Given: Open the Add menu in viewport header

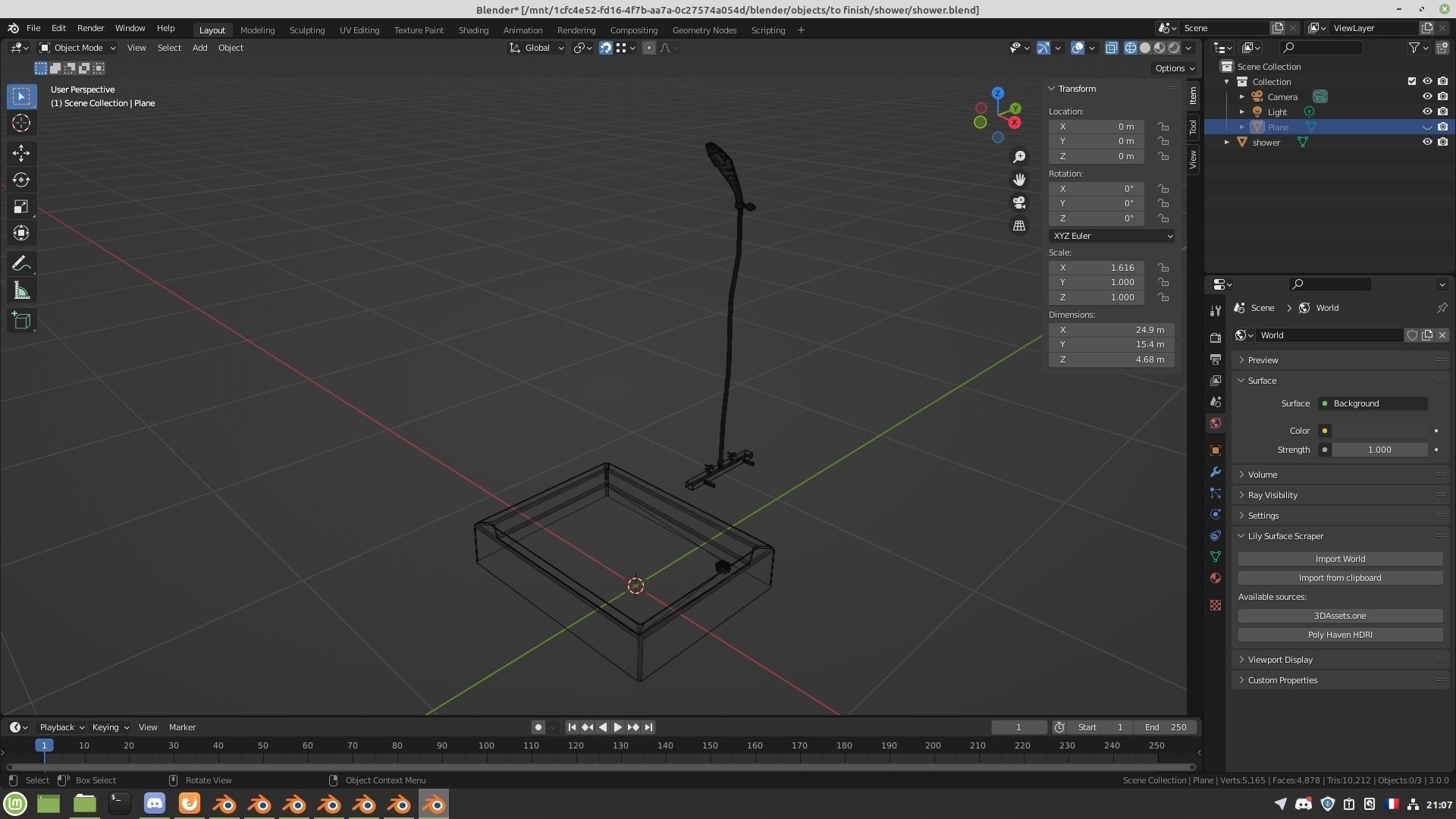Looking at the screenshot, I should point(199,48).
